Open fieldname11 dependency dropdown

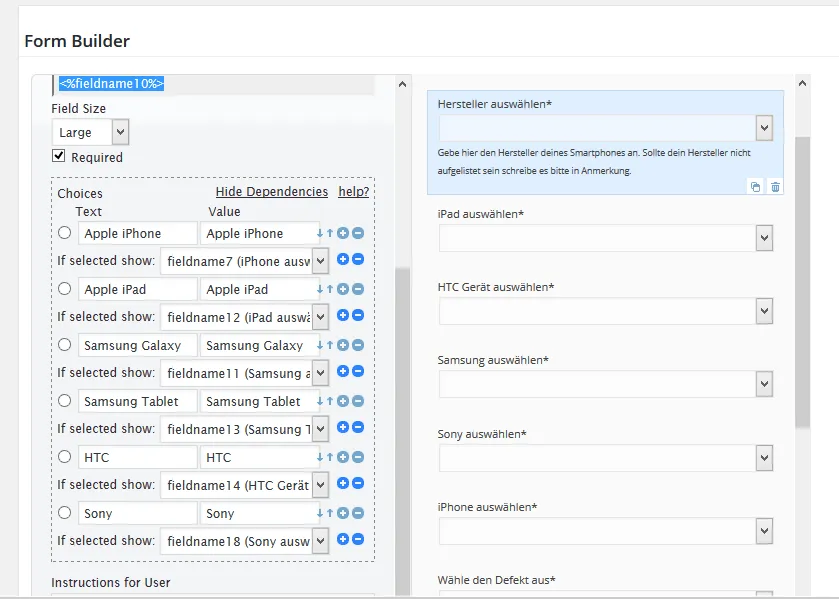tap(245, 373)
